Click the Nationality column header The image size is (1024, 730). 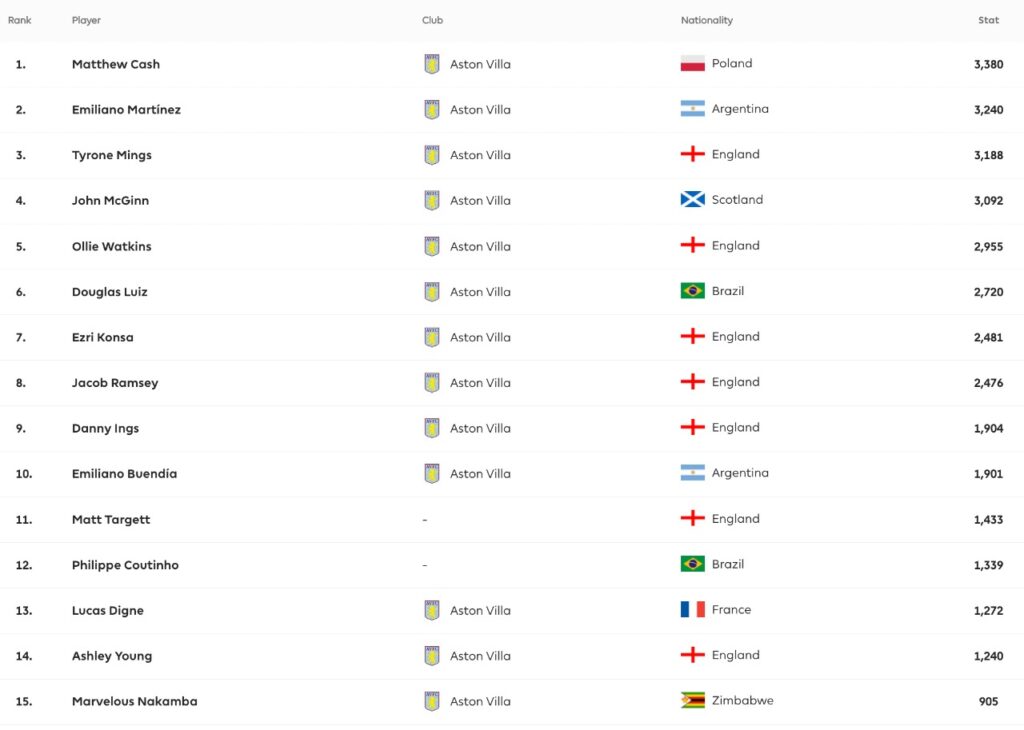click(x=706, y=20)
